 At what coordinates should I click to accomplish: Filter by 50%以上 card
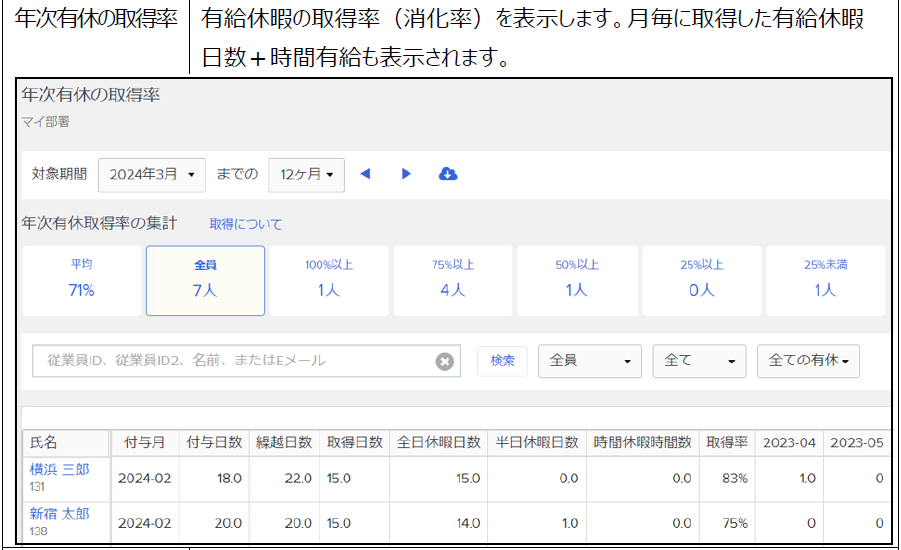point(577,280)
